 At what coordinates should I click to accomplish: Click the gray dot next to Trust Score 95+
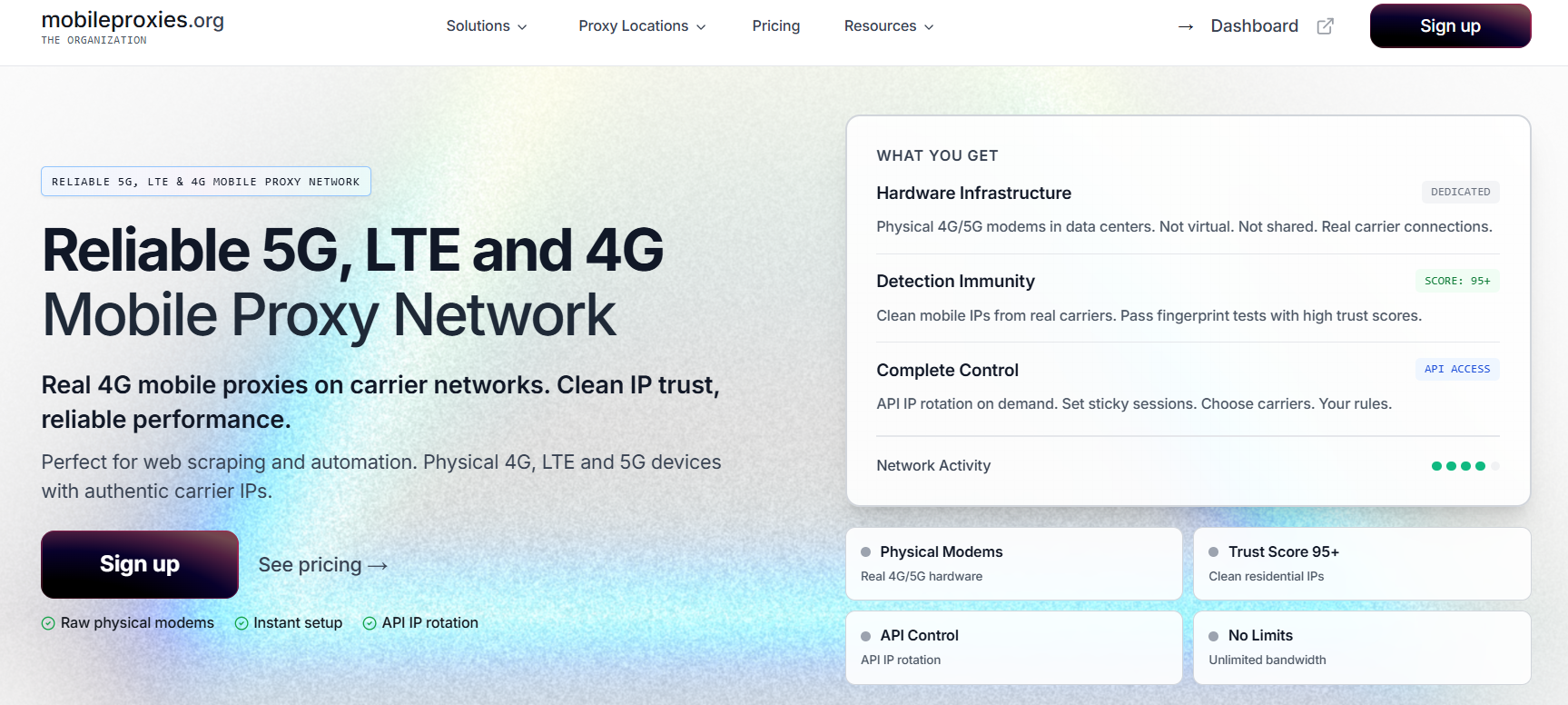point(1213,552)
